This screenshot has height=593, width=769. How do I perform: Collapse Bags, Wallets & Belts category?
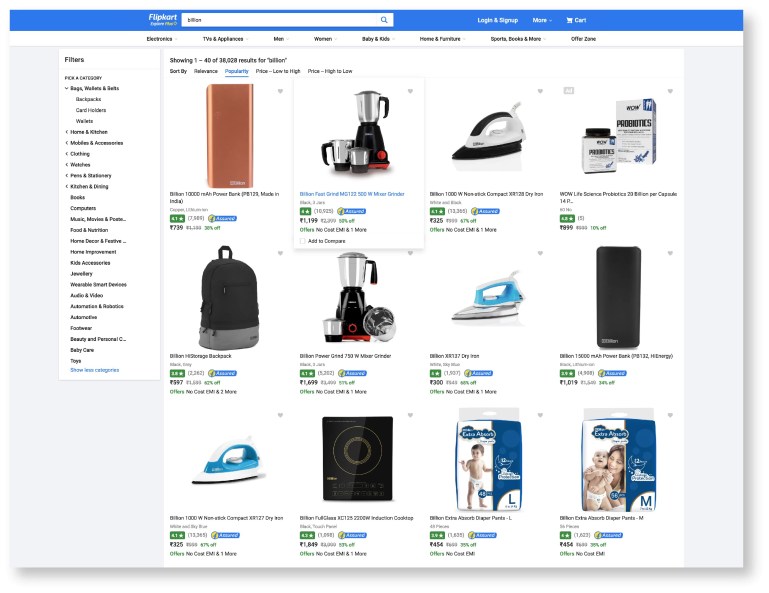(x=67, y=88)
